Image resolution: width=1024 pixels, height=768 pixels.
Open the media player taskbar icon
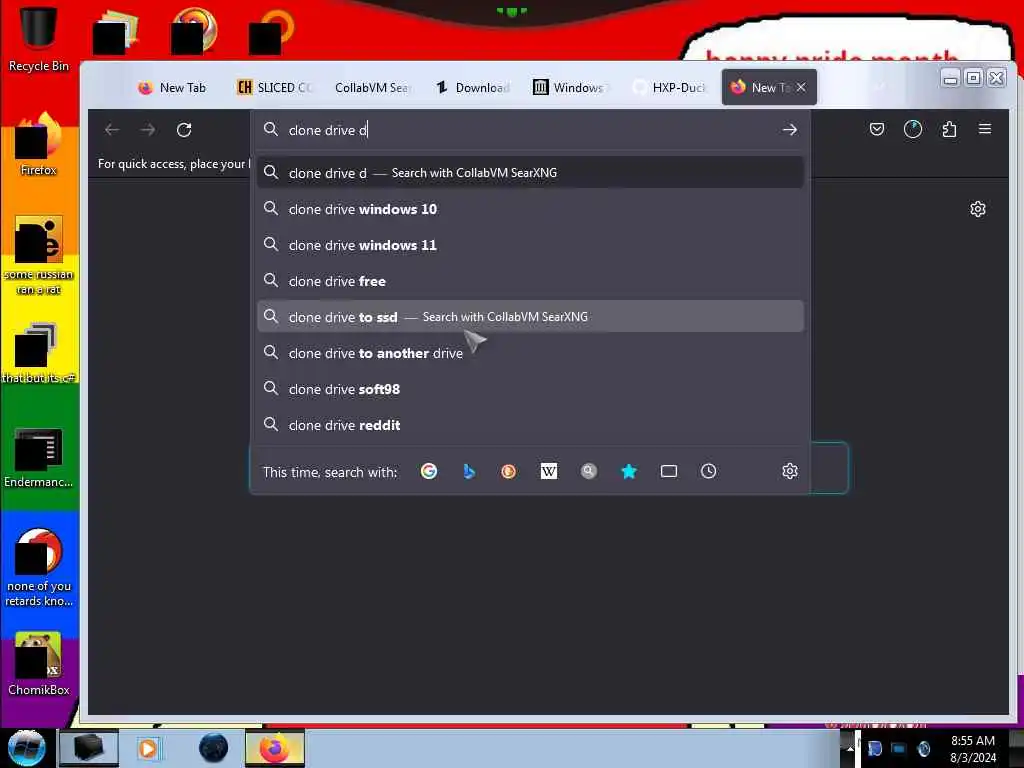pyautogui.click(x=148, y=748)
